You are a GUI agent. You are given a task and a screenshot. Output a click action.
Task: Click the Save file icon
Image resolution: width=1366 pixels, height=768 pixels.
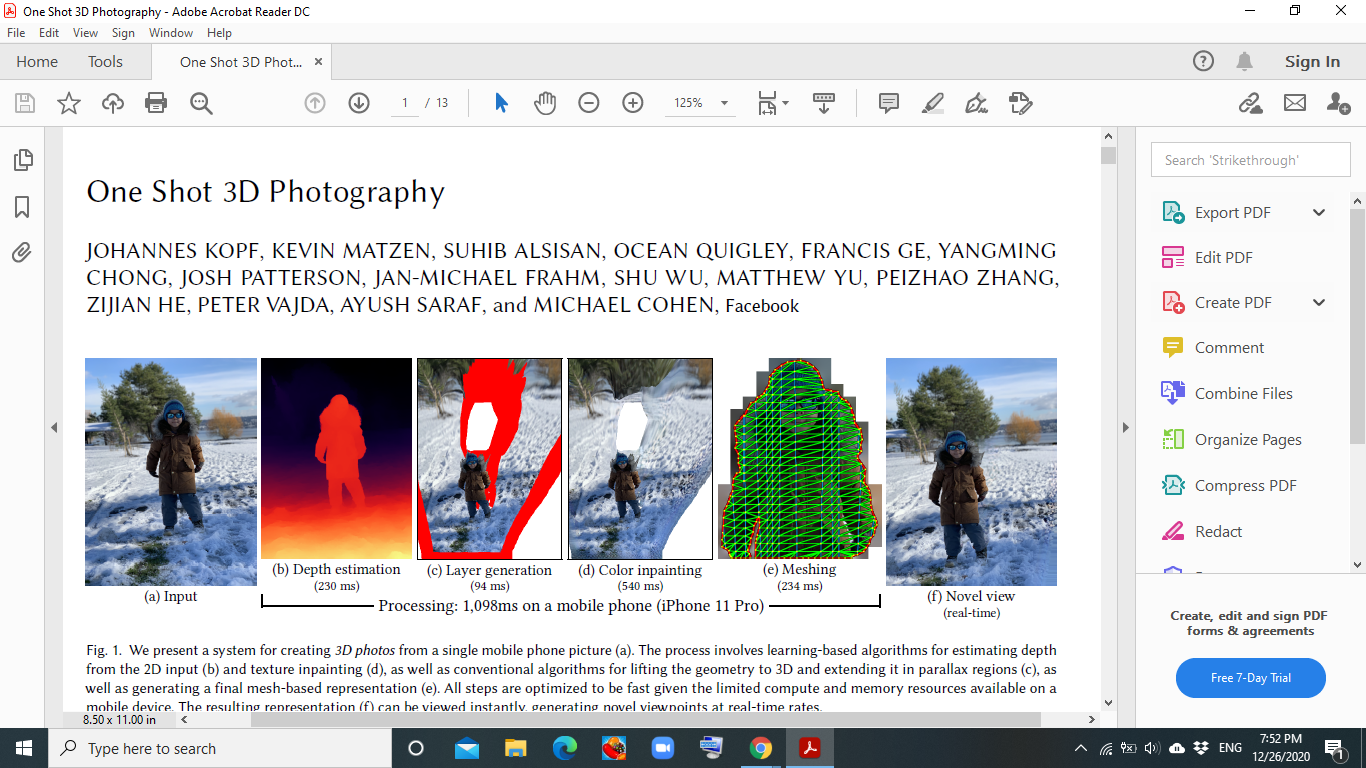(x=25, y=103)
